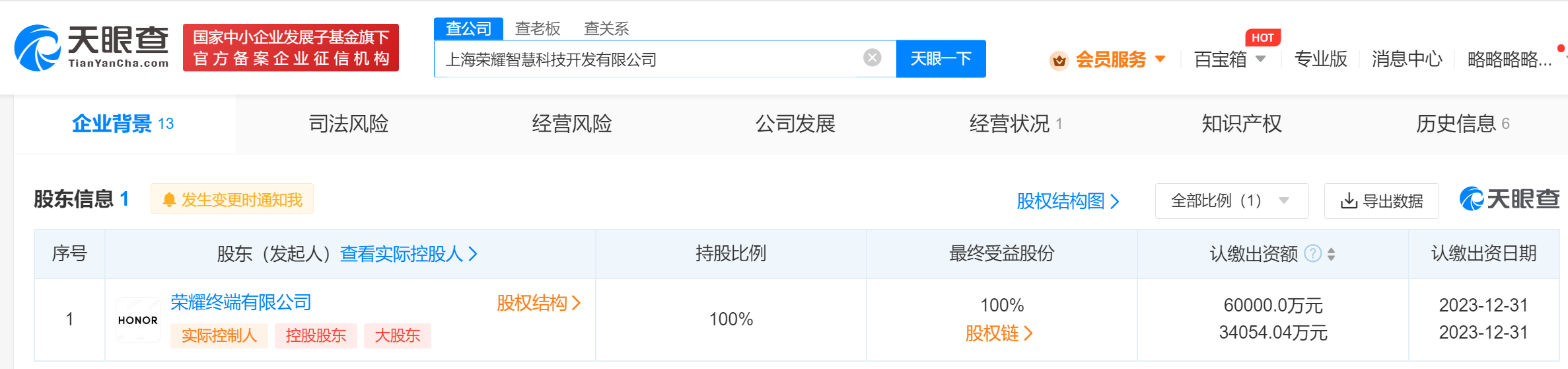Screen dimensions: 1568x369
Task: Open the 股权结构图 link
Action: [1067, 201]
